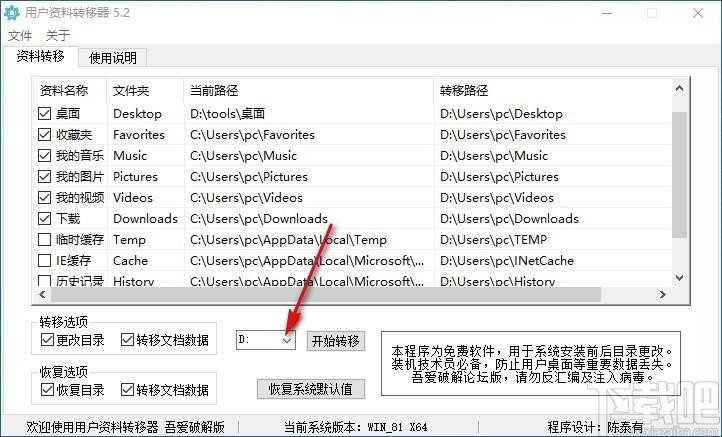The image size is (722, 437).
Task: Uncheck the 我的视频 row checkbox
Action: tap(44, 198)
